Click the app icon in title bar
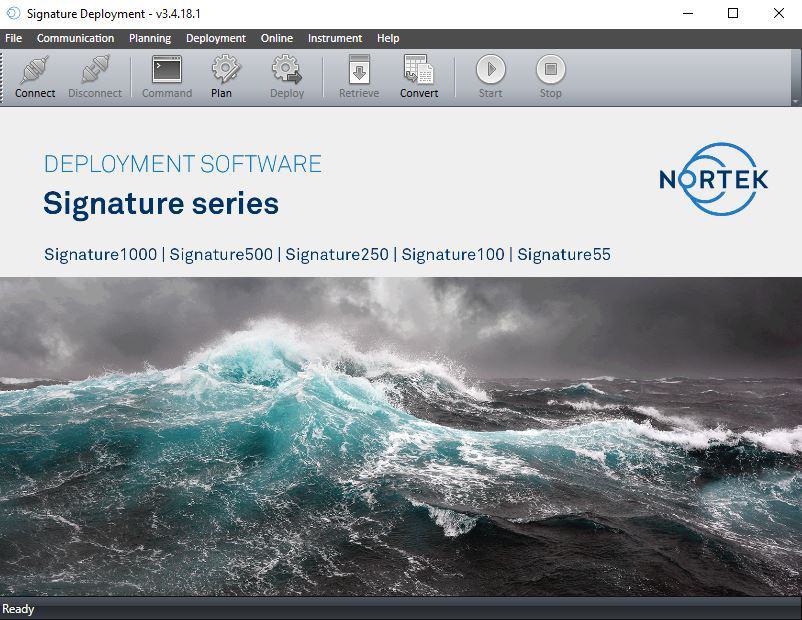 tap(13, 13)
